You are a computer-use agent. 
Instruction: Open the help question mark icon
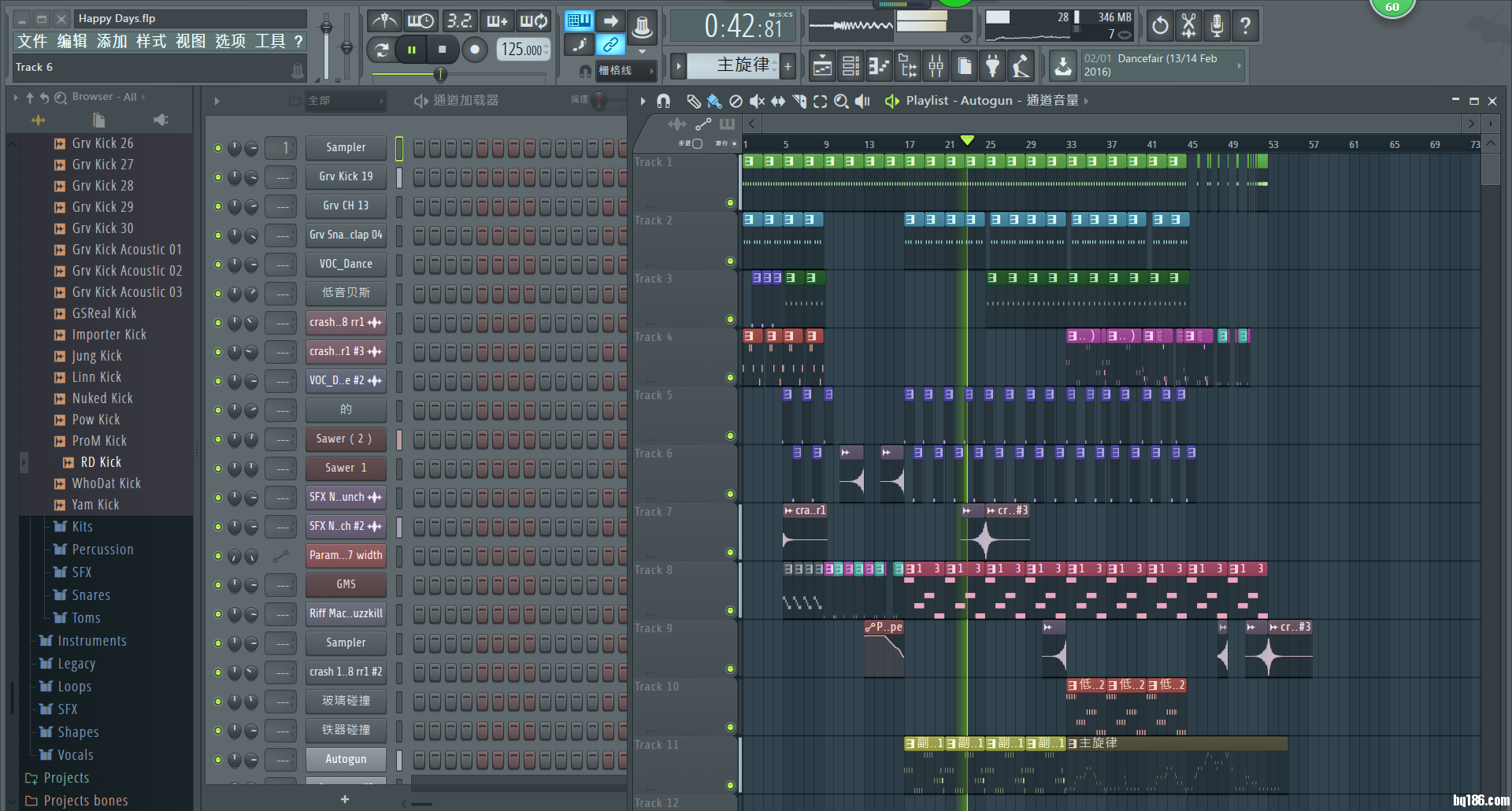point(1245,26)
